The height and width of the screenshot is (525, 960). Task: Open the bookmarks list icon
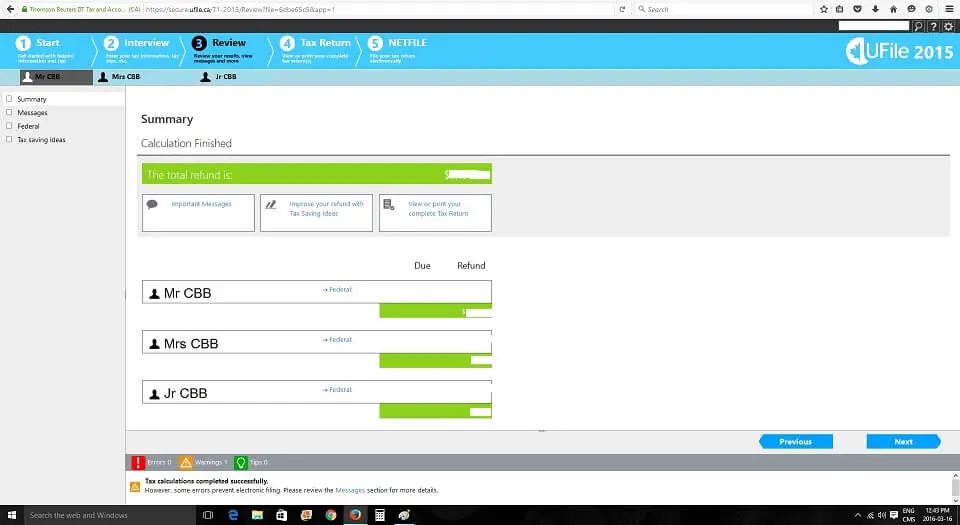[x=839, y=9]
